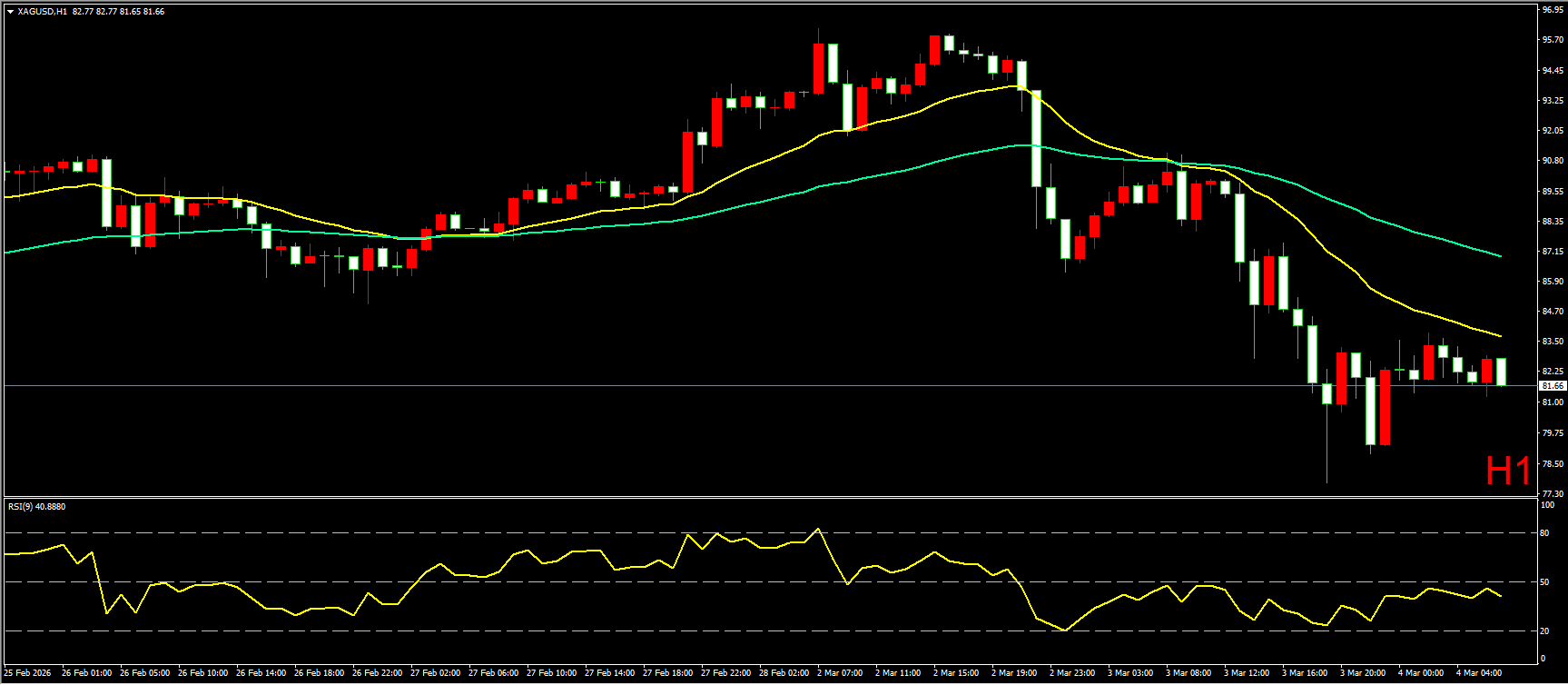Select the 25 Feb 2026 time label

pyautogui.click(x=28, y=673)
